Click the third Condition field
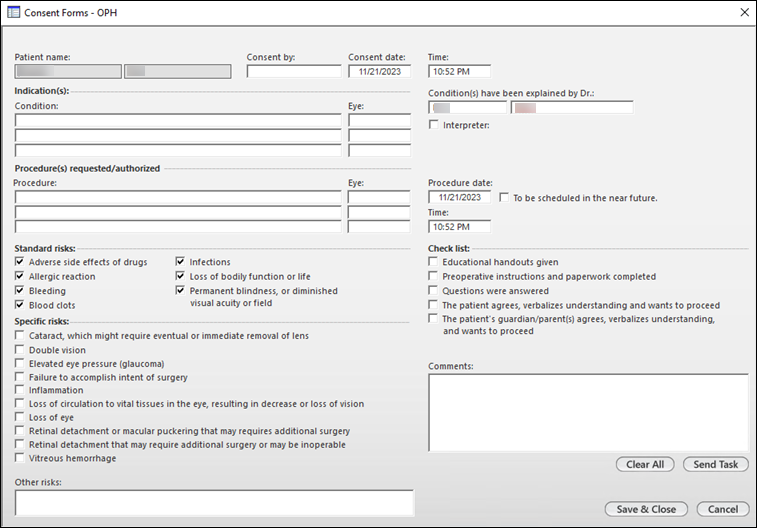The height and width of the screenshot is (528, 757). coord(178,150)
